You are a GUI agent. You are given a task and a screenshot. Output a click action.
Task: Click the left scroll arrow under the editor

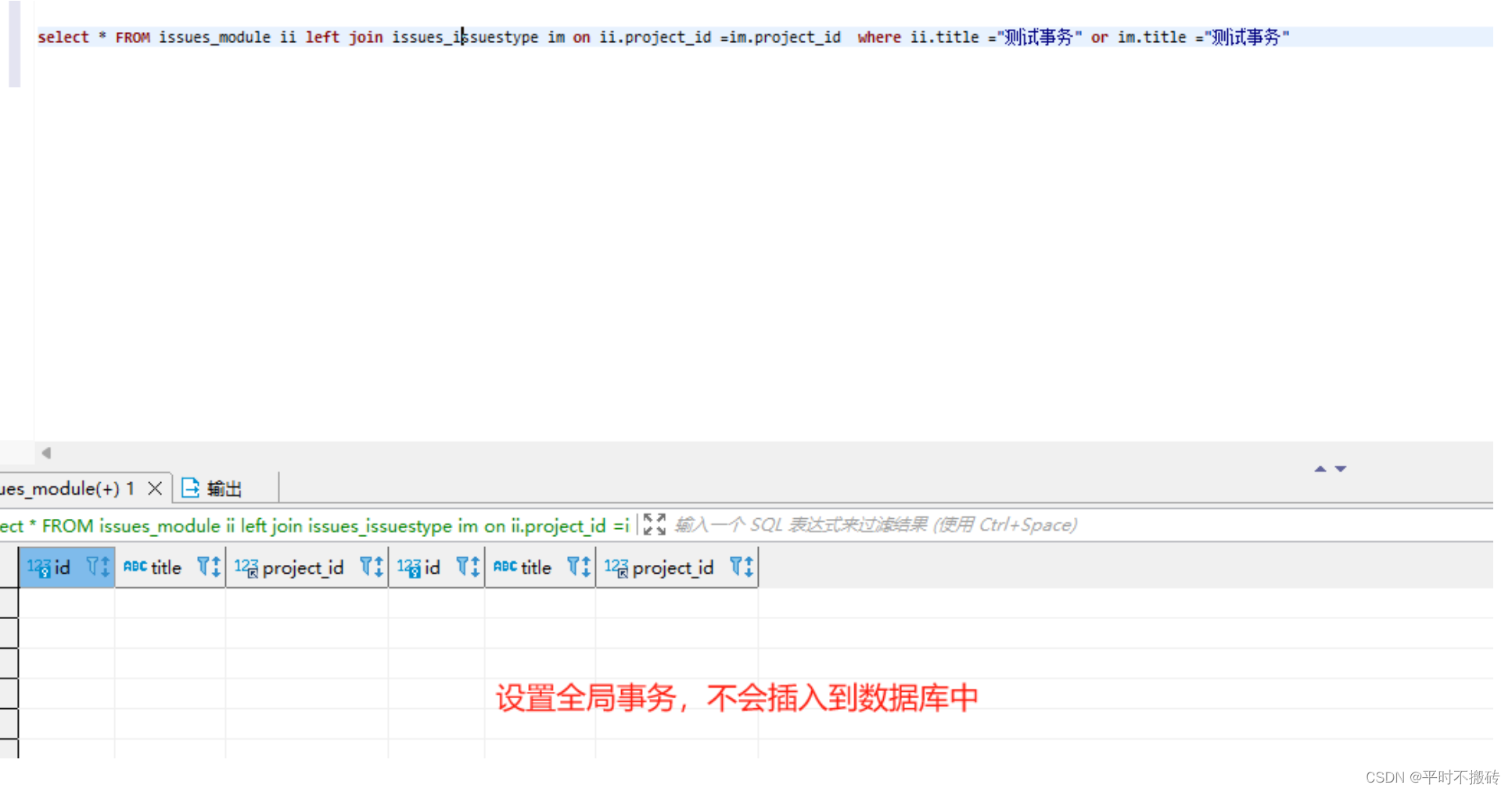46,452
